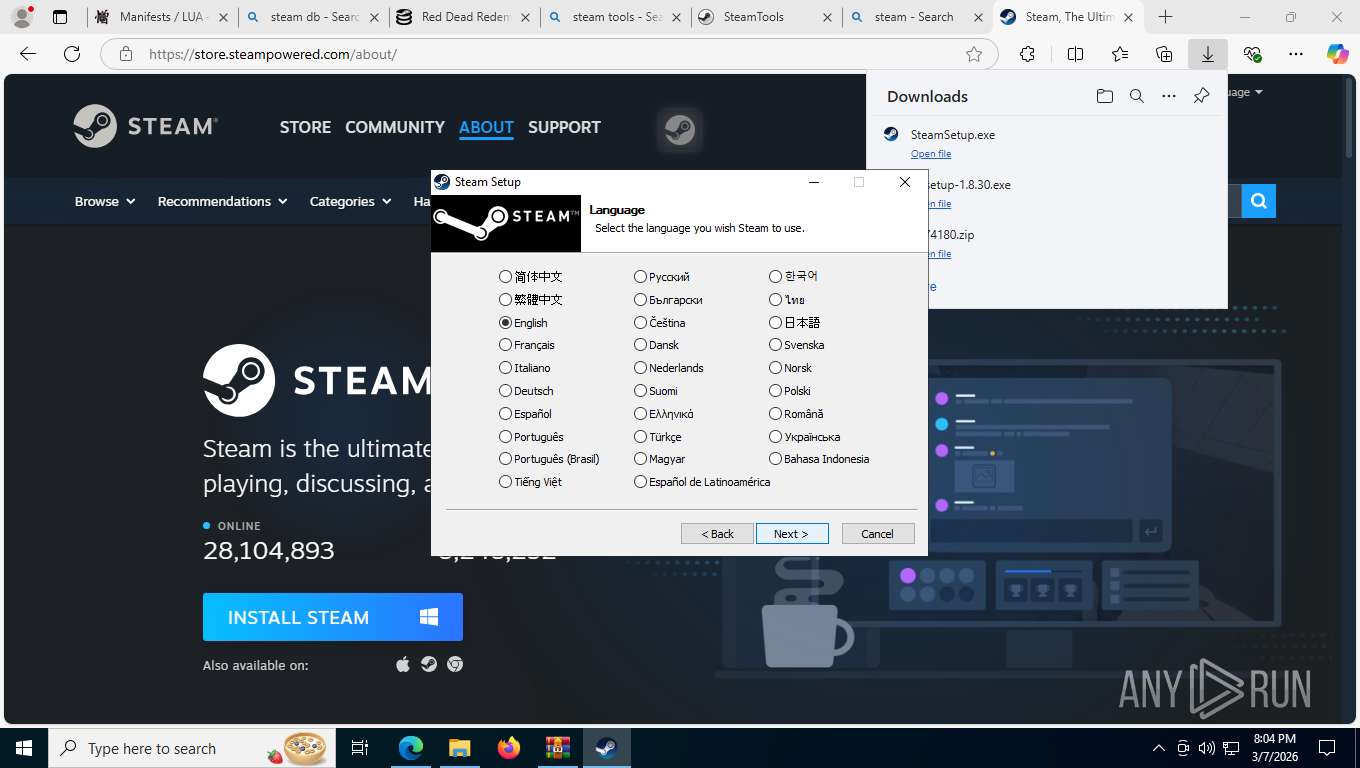Search downloads with magnifier icon

click(1137, 96)
